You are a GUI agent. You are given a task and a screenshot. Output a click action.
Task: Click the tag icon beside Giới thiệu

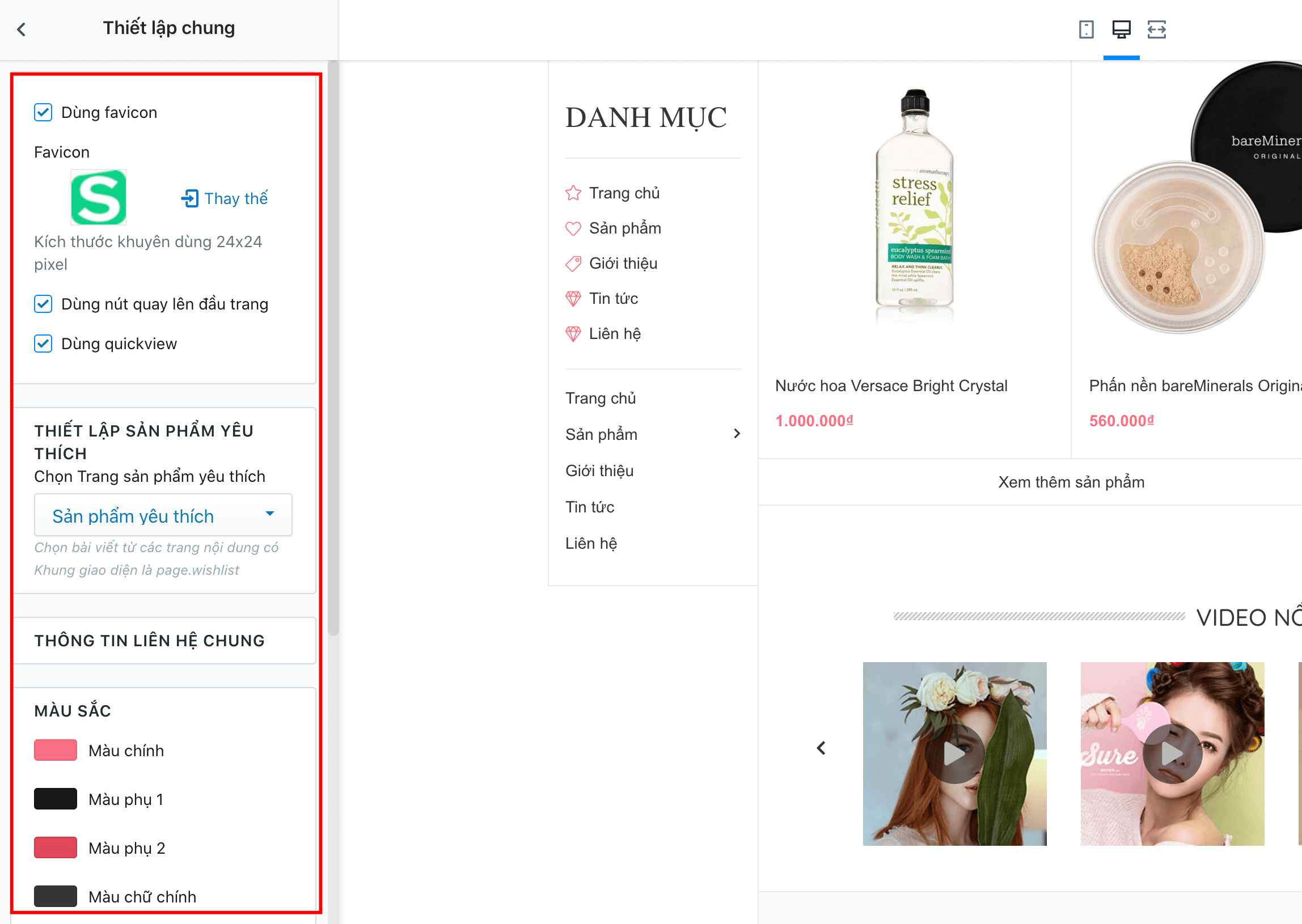[x=573, y=264]
